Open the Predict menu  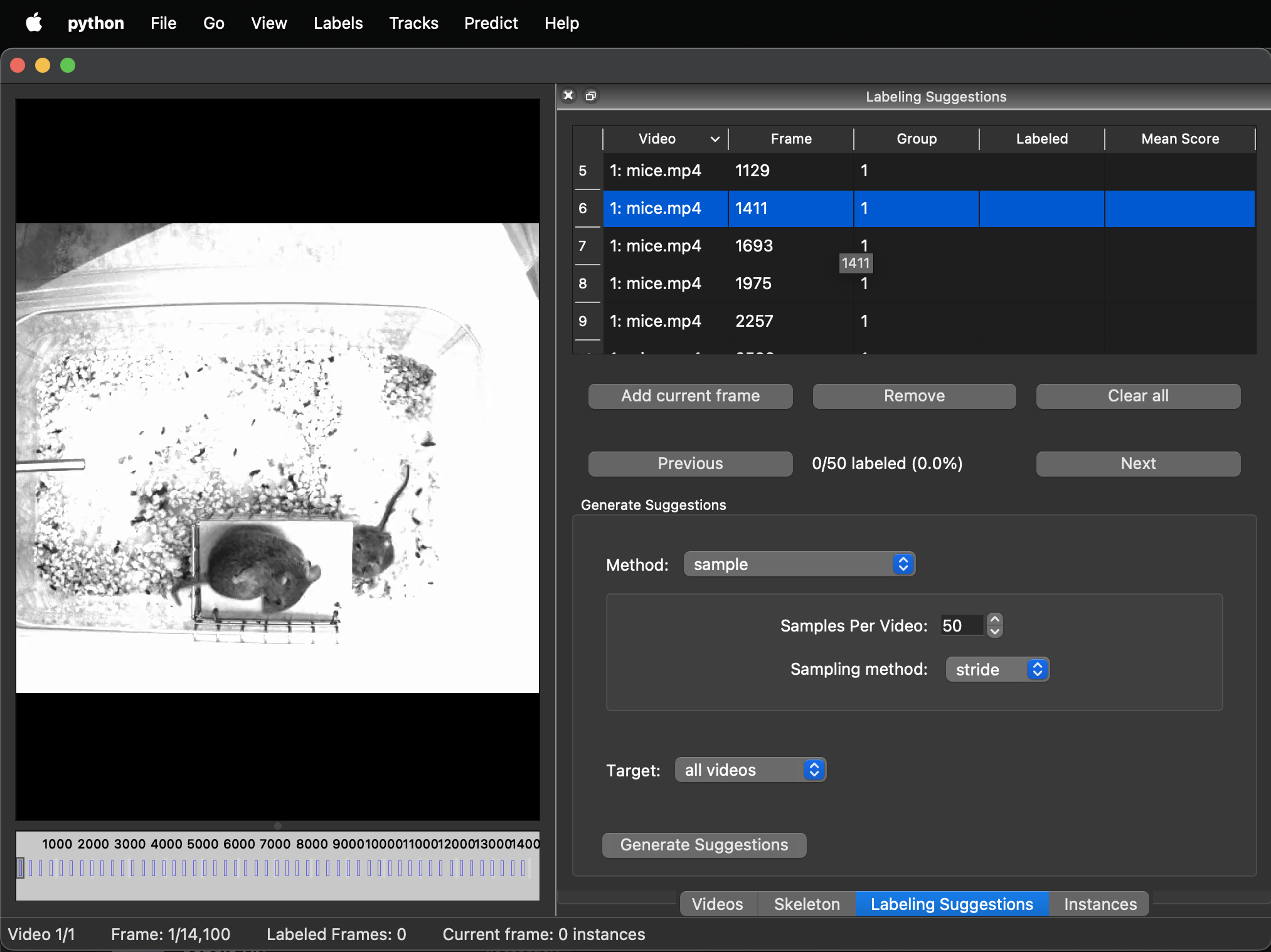491,23
